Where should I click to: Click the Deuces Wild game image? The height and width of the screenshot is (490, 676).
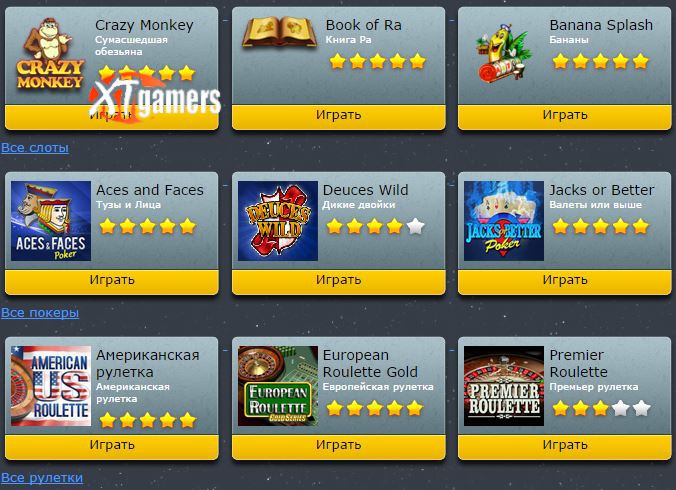tap(278, 221)
